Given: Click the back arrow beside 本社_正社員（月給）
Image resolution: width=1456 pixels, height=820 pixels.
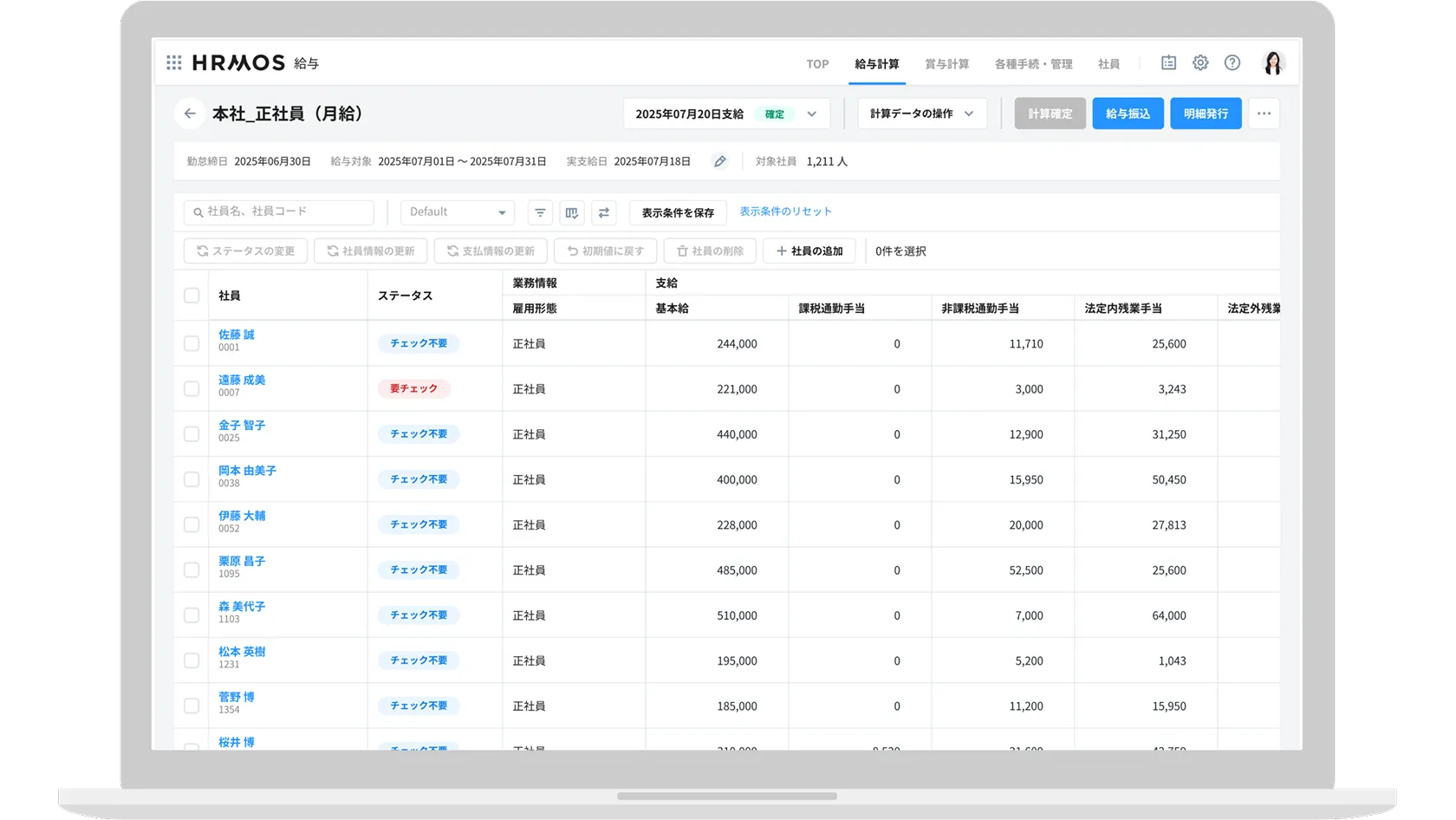Looking at the screenshot, I should tap(190, 114).
